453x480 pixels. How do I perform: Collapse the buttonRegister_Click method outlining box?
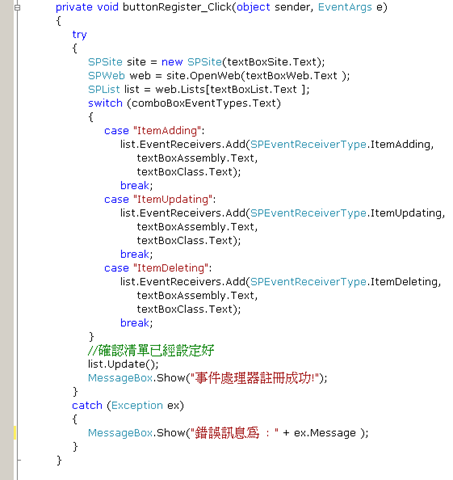click(x=17, y=7)
